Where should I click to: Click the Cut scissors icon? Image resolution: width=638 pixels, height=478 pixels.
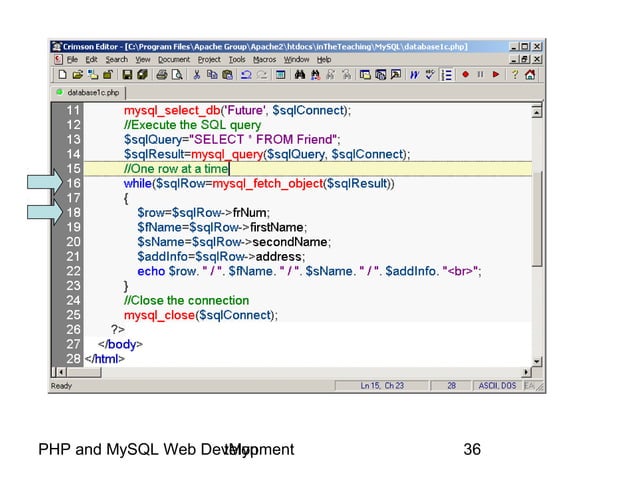[198, 74]
